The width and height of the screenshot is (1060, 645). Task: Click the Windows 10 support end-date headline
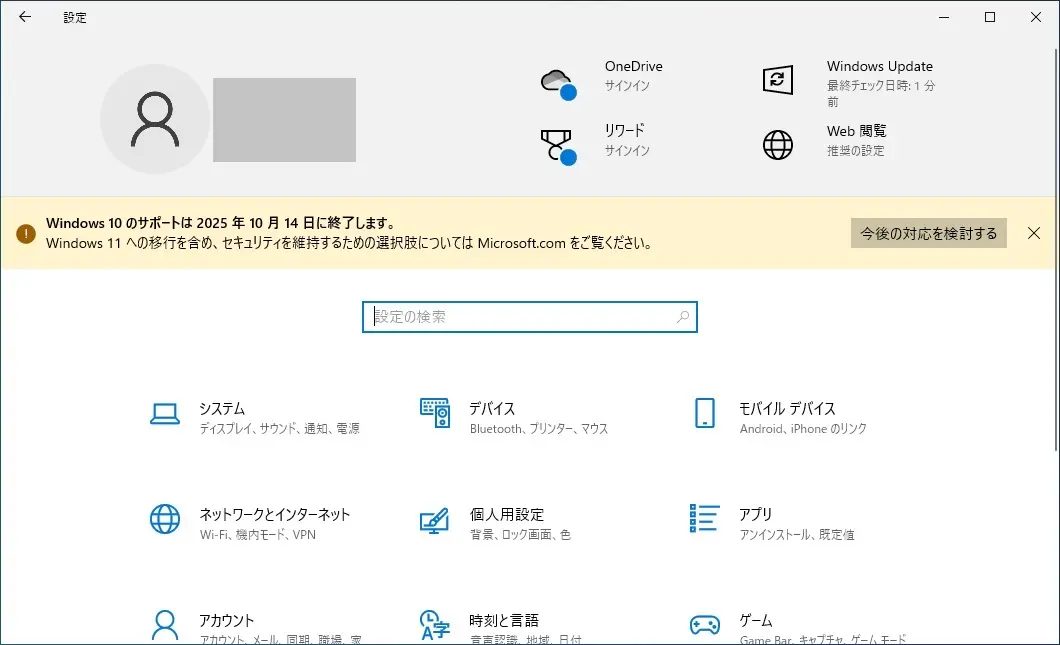click(221, 223)
